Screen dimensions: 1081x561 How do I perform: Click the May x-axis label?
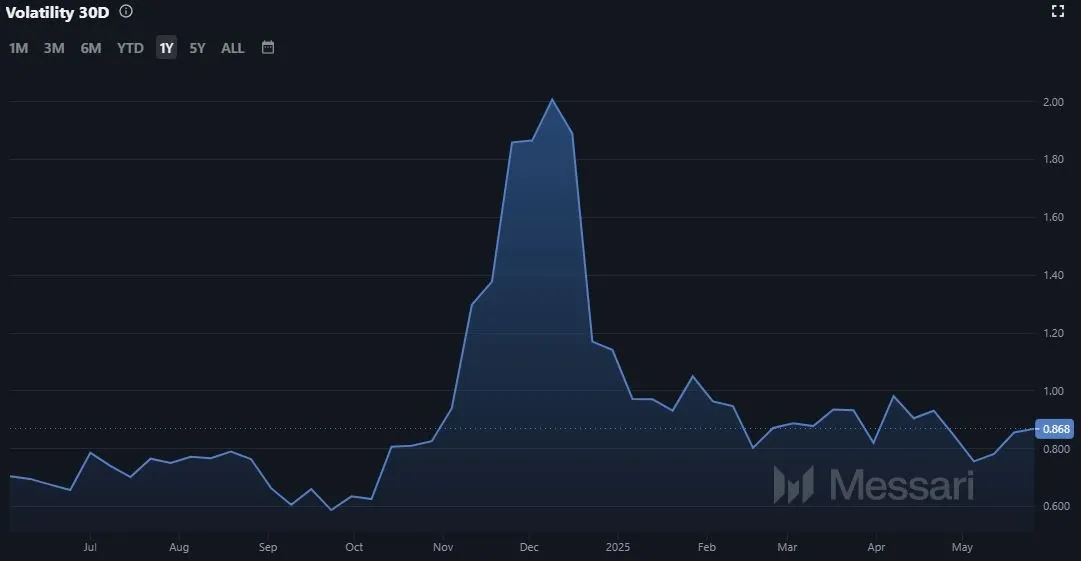coord(962,547)
